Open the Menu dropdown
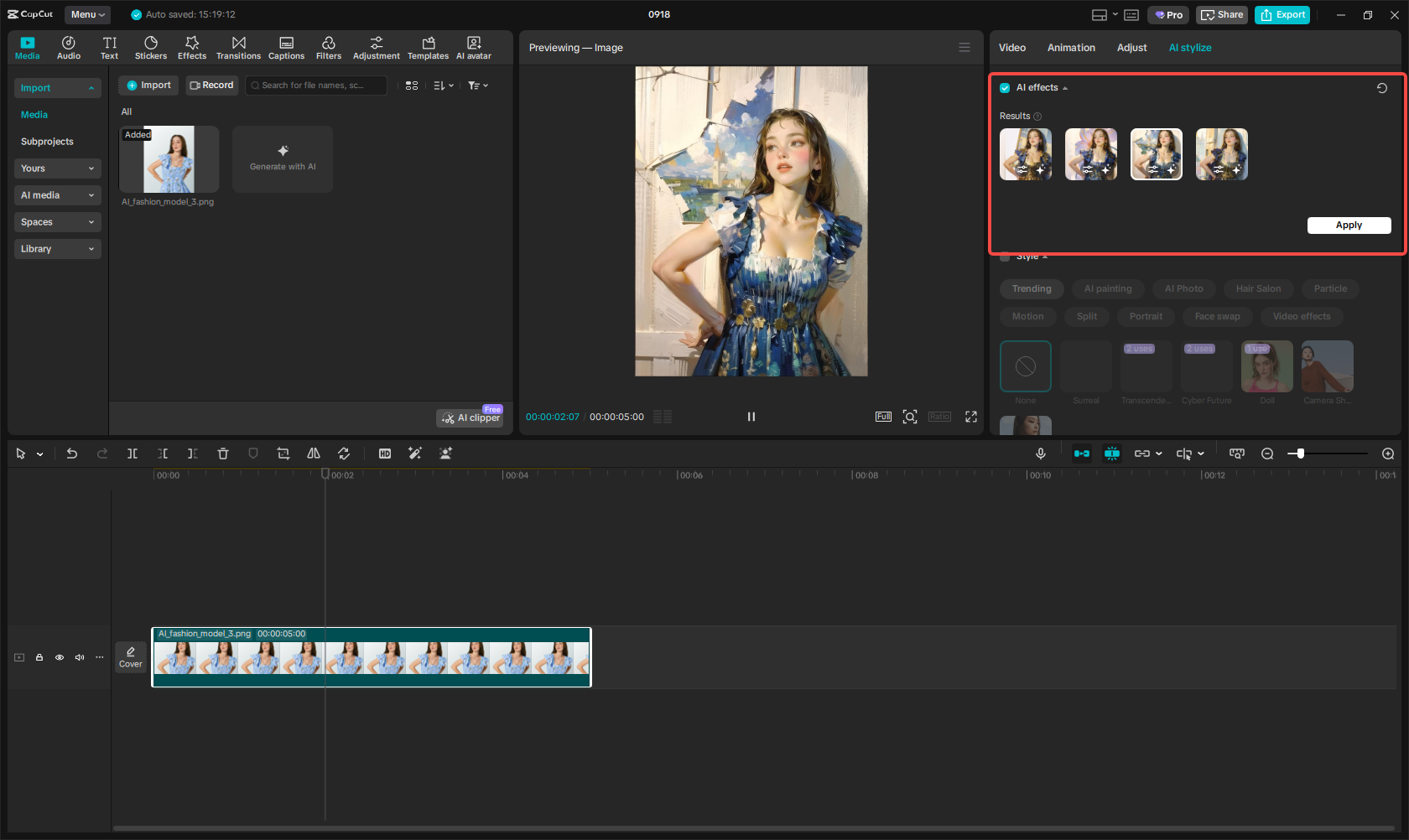The width and height of the screenshot is (1409, 840). point(87,14)
